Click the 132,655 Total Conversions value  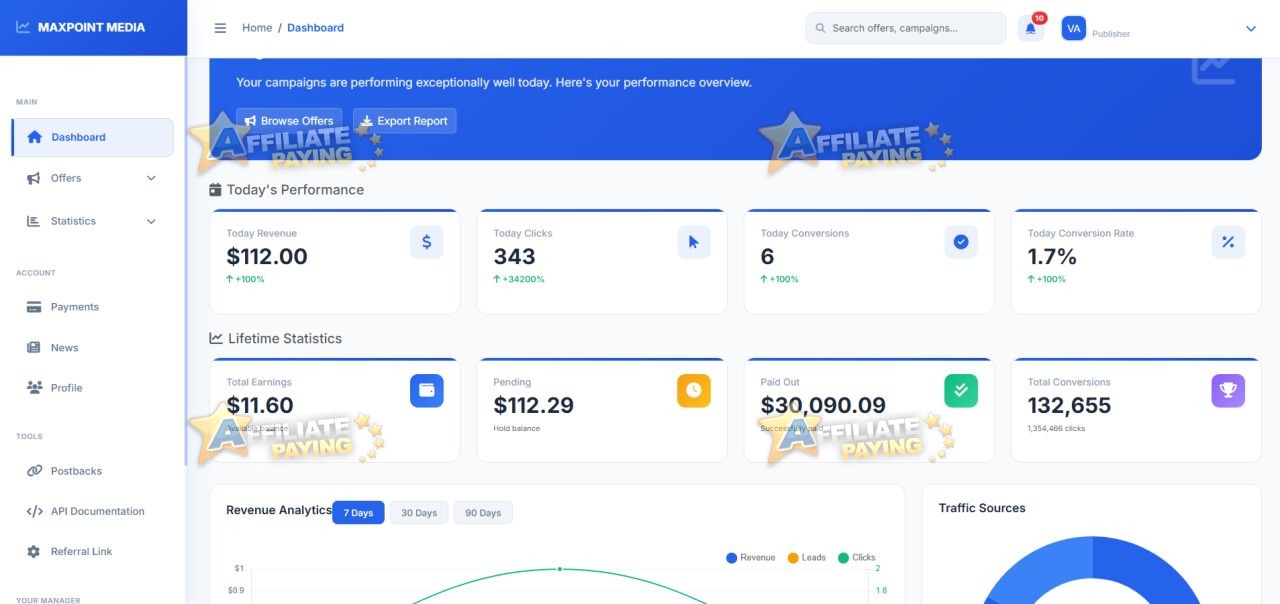(x=1069, y=406)
